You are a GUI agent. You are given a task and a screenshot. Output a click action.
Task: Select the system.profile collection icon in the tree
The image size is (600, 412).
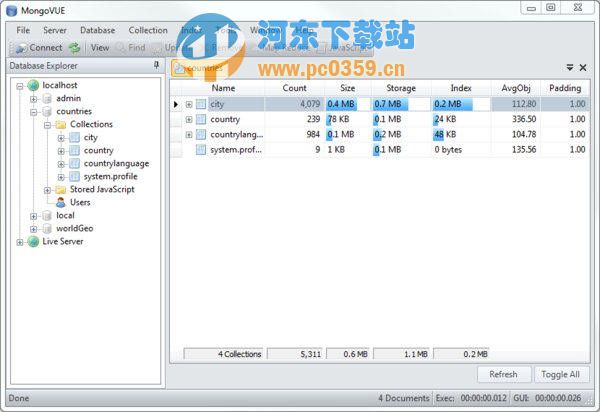coord(74,177)
